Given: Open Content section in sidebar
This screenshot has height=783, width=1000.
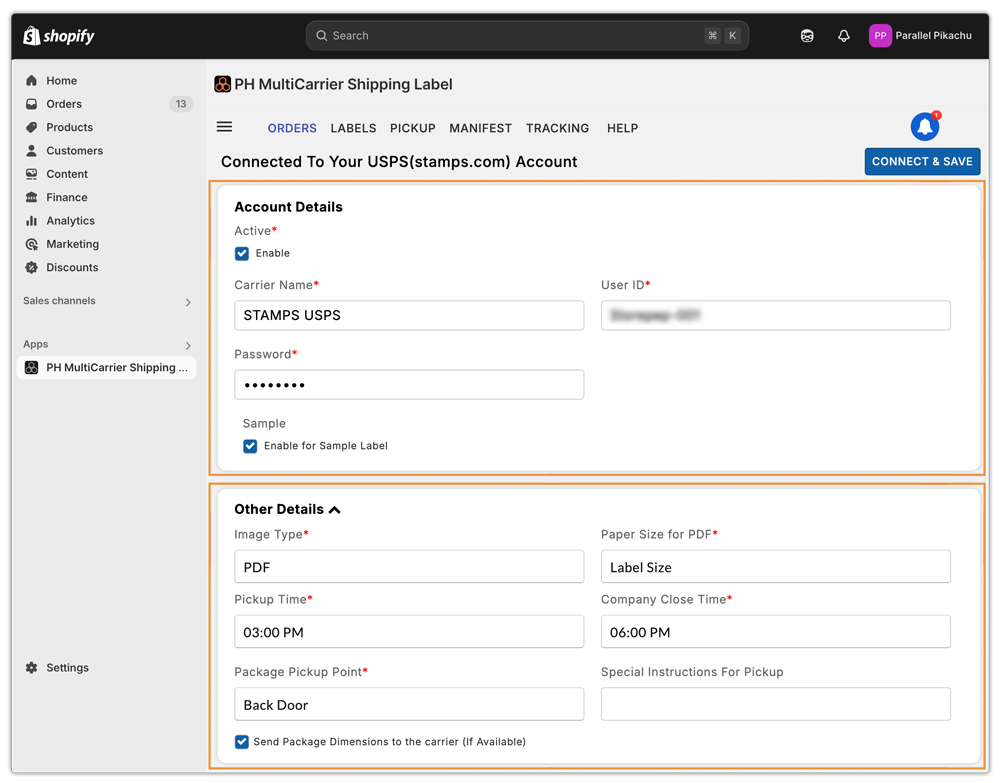Looking at the screenshot, I should click(66, 174).
